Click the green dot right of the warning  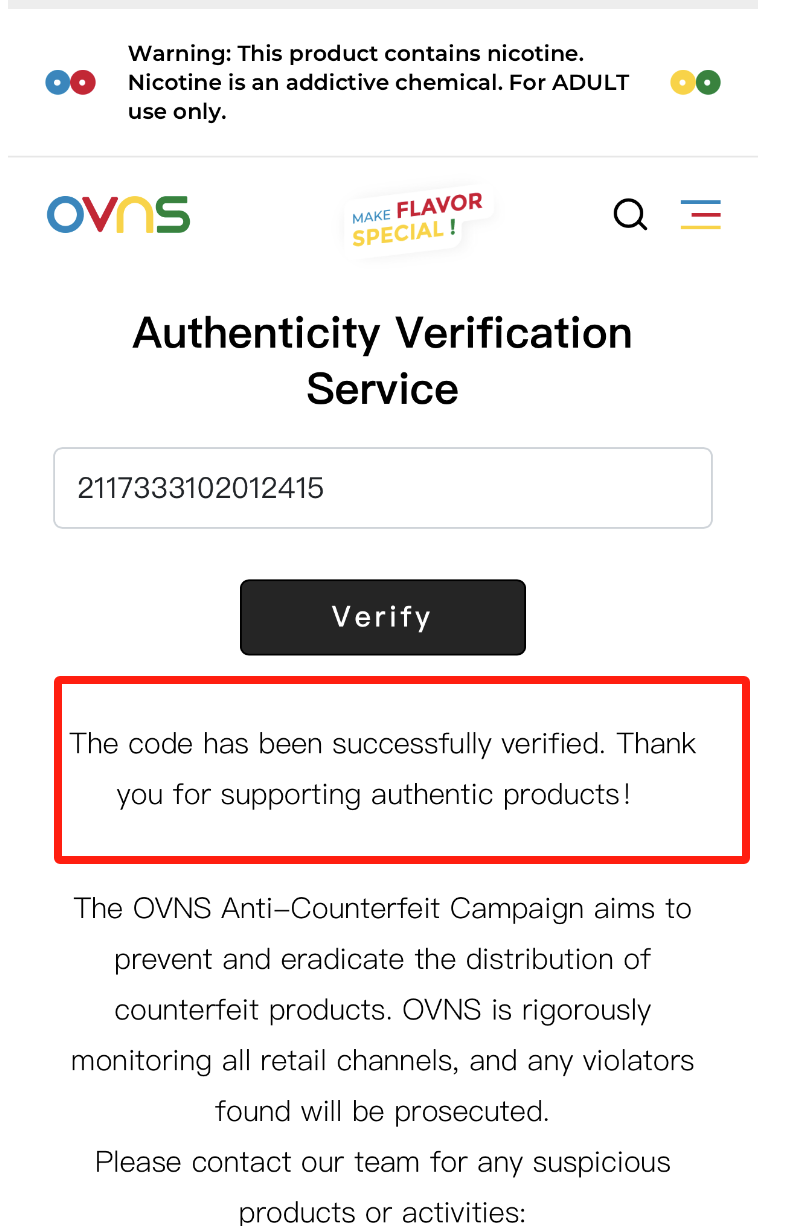tap(708, 82)
